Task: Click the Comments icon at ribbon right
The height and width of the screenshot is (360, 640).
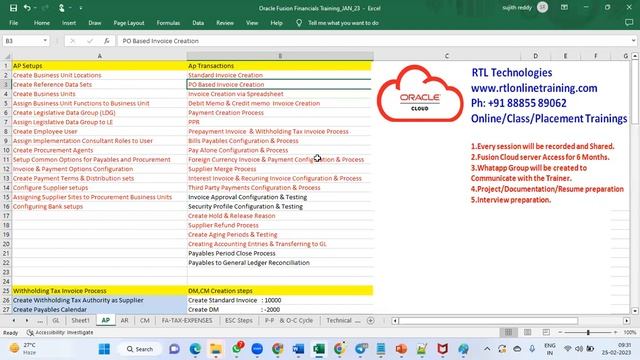Action: coord(629,23)
